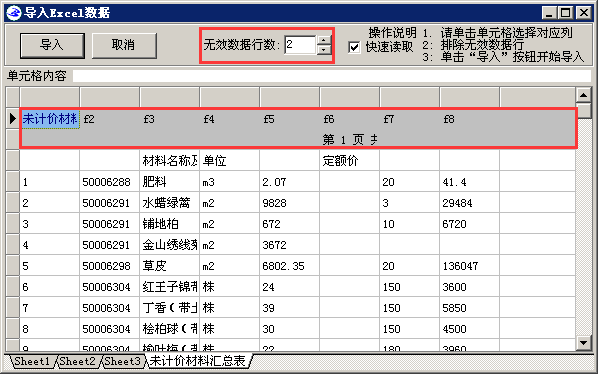598x374 pixels.
Task: Click the scroll up arrow of the grid
Action: tap(584, 95)
